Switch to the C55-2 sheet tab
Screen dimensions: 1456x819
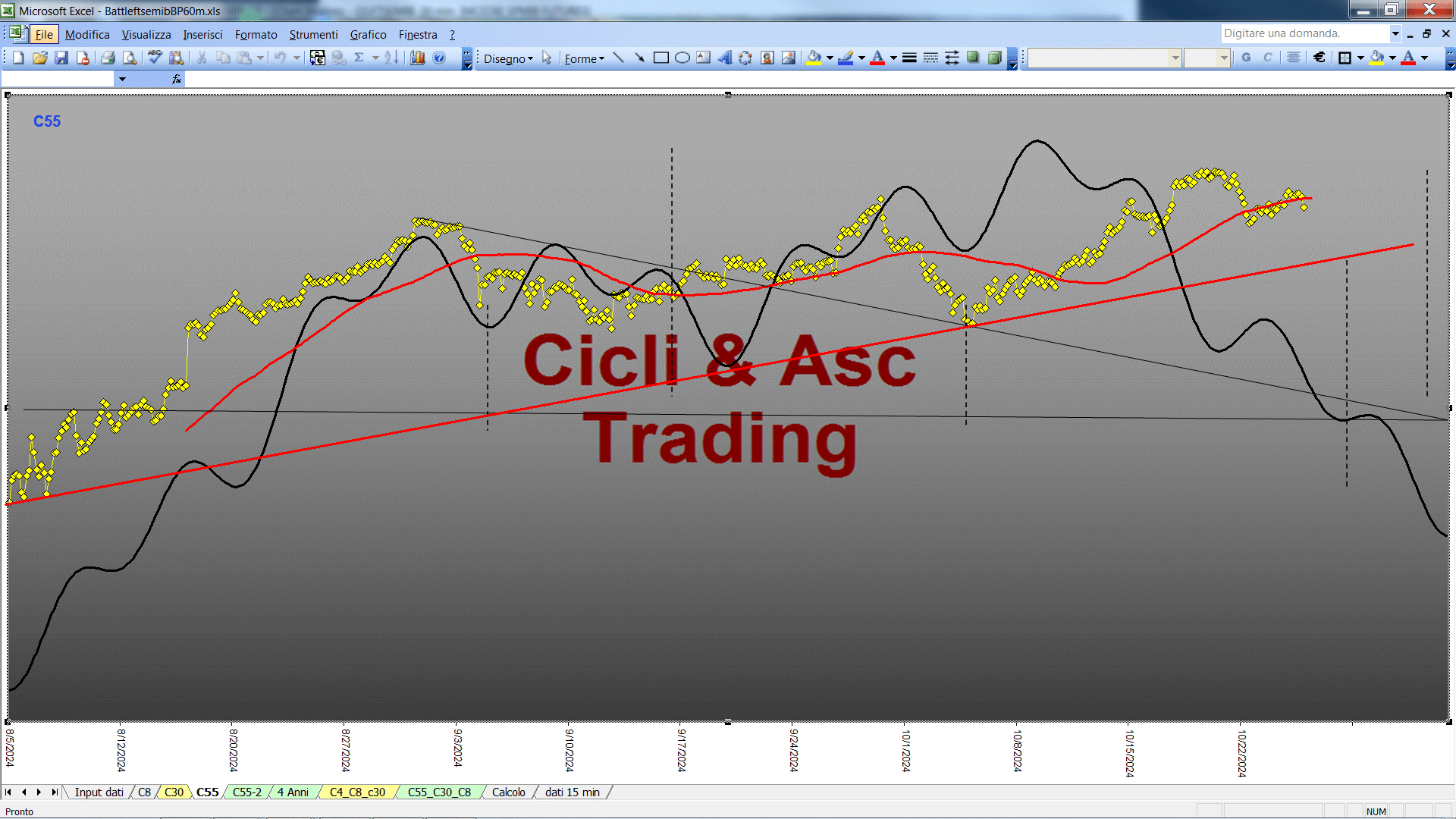tap(246, 792)
